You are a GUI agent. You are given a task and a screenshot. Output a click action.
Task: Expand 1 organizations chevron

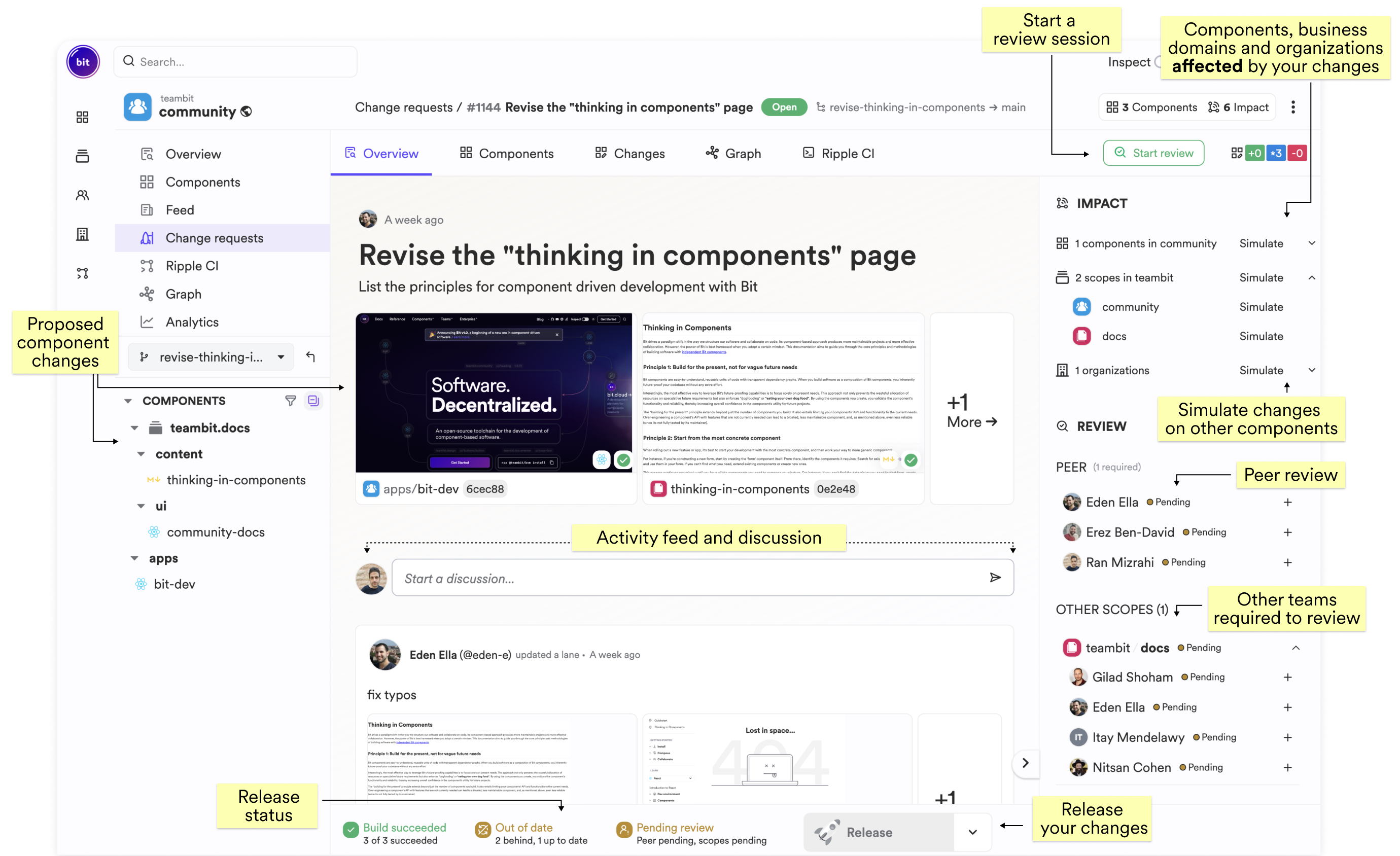1312,370
